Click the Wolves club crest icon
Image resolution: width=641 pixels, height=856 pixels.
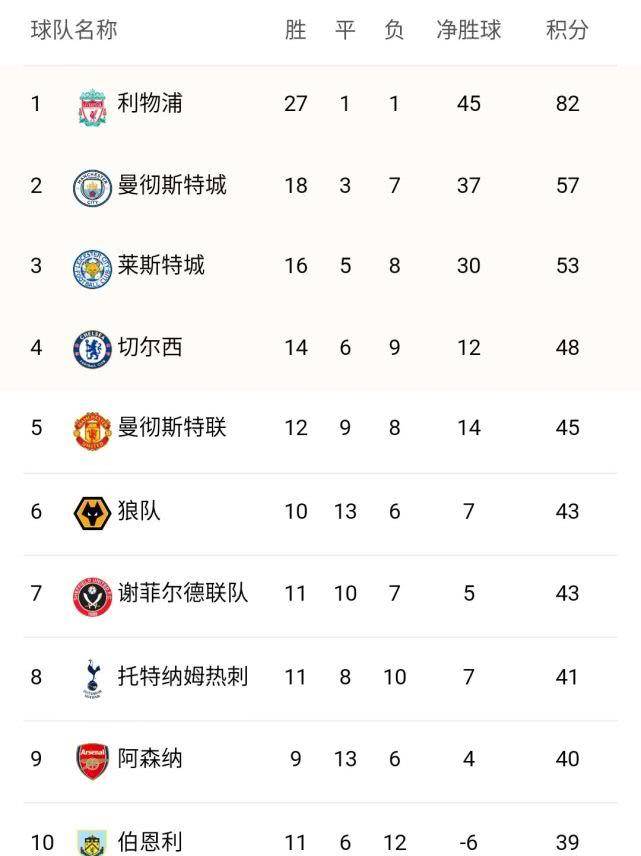click(x=92, y=513)
